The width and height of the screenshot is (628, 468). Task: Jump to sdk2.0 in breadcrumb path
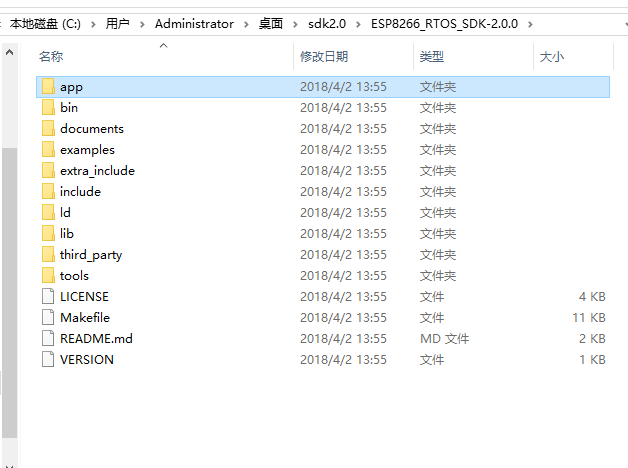(x=327, y=24)
